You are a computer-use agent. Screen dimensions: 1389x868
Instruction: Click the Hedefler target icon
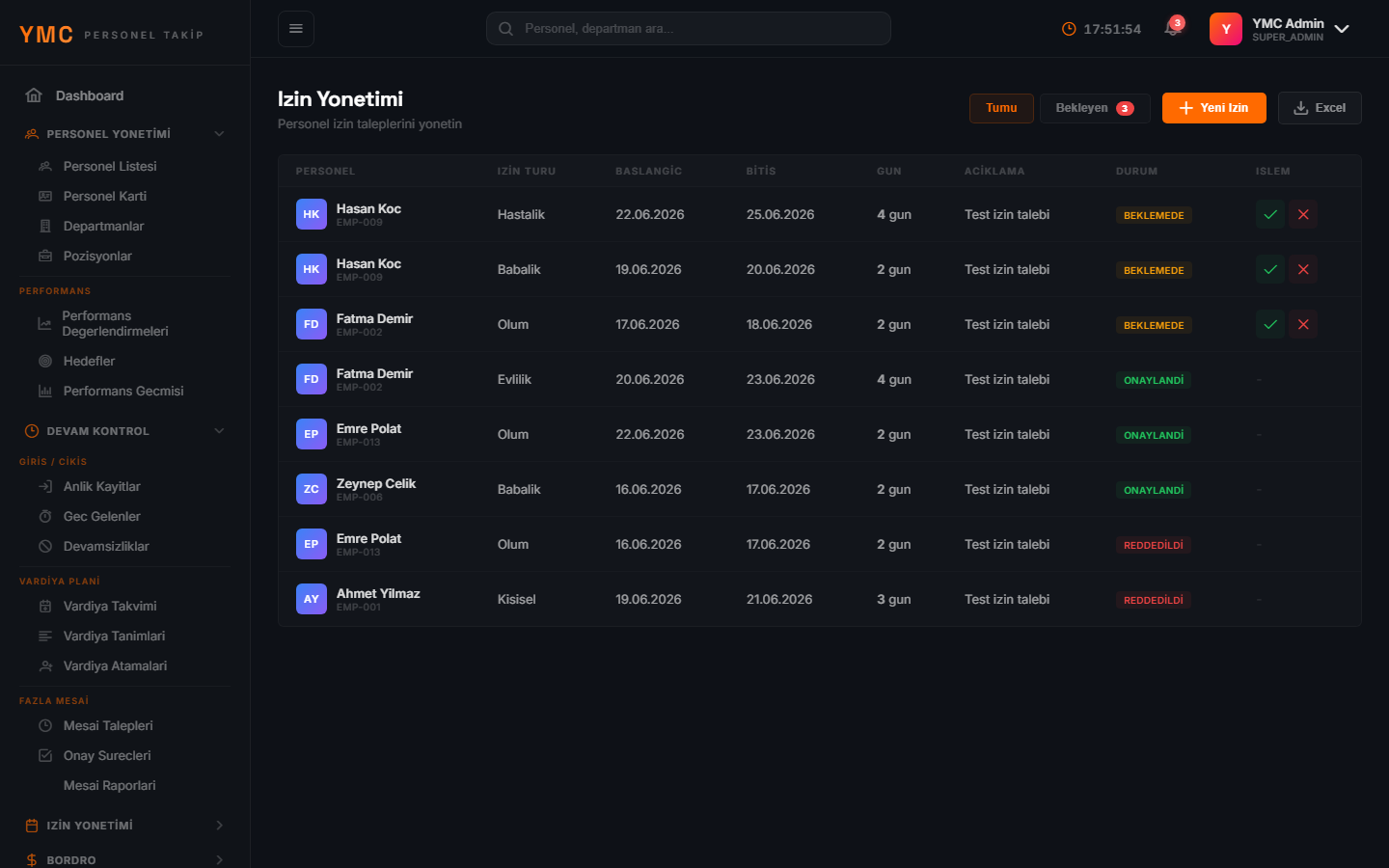(x=45, y=361)
